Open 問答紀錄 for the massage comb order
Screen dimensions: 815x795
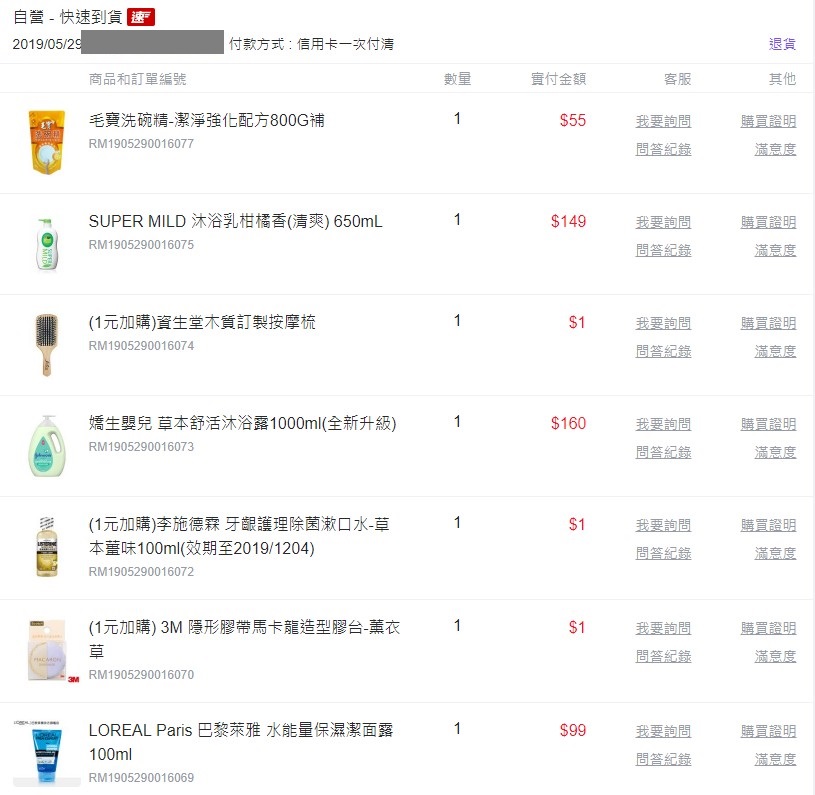pos(663,351)
